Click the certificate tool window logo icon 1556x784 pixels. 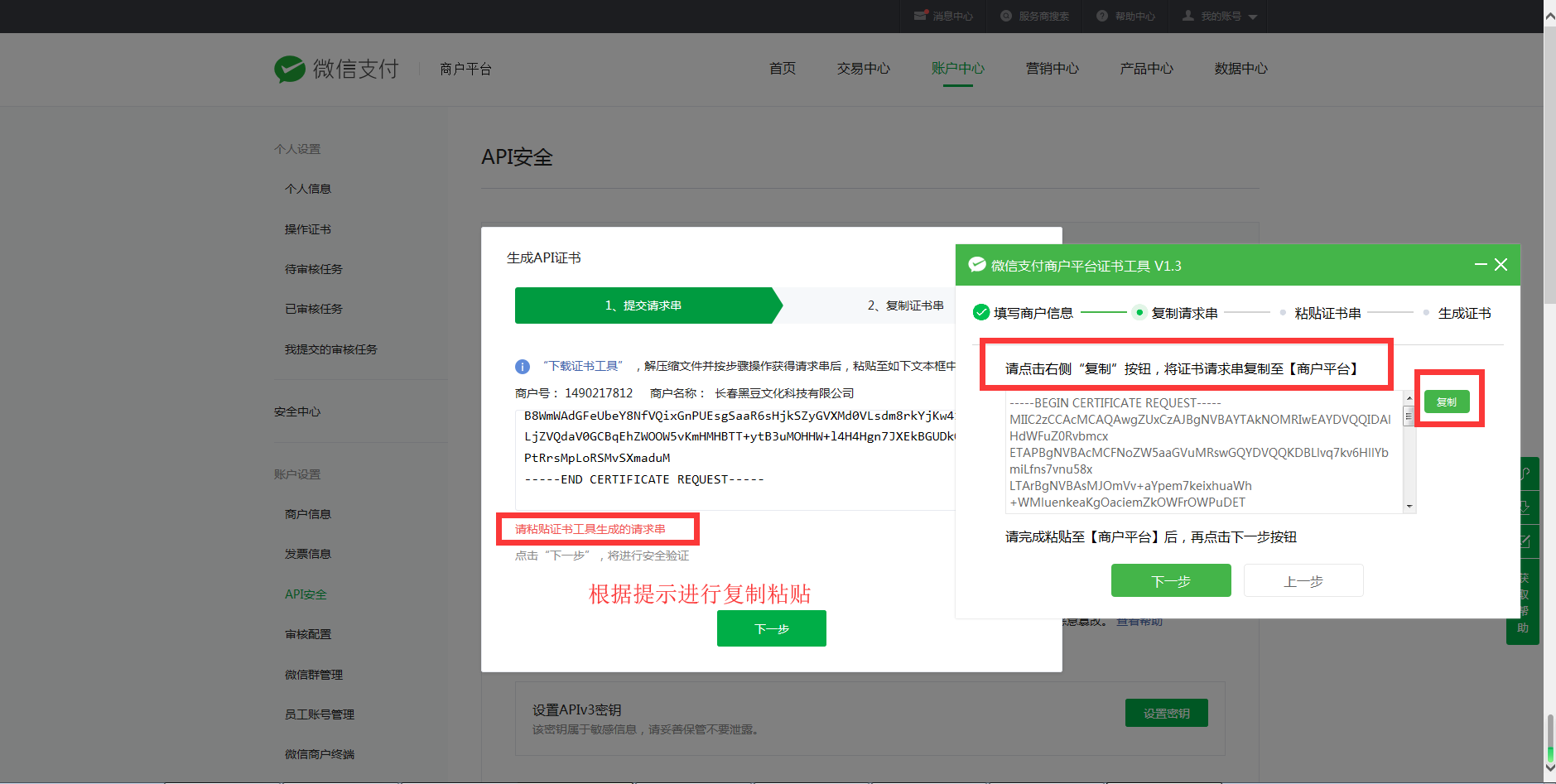(977, 265)
